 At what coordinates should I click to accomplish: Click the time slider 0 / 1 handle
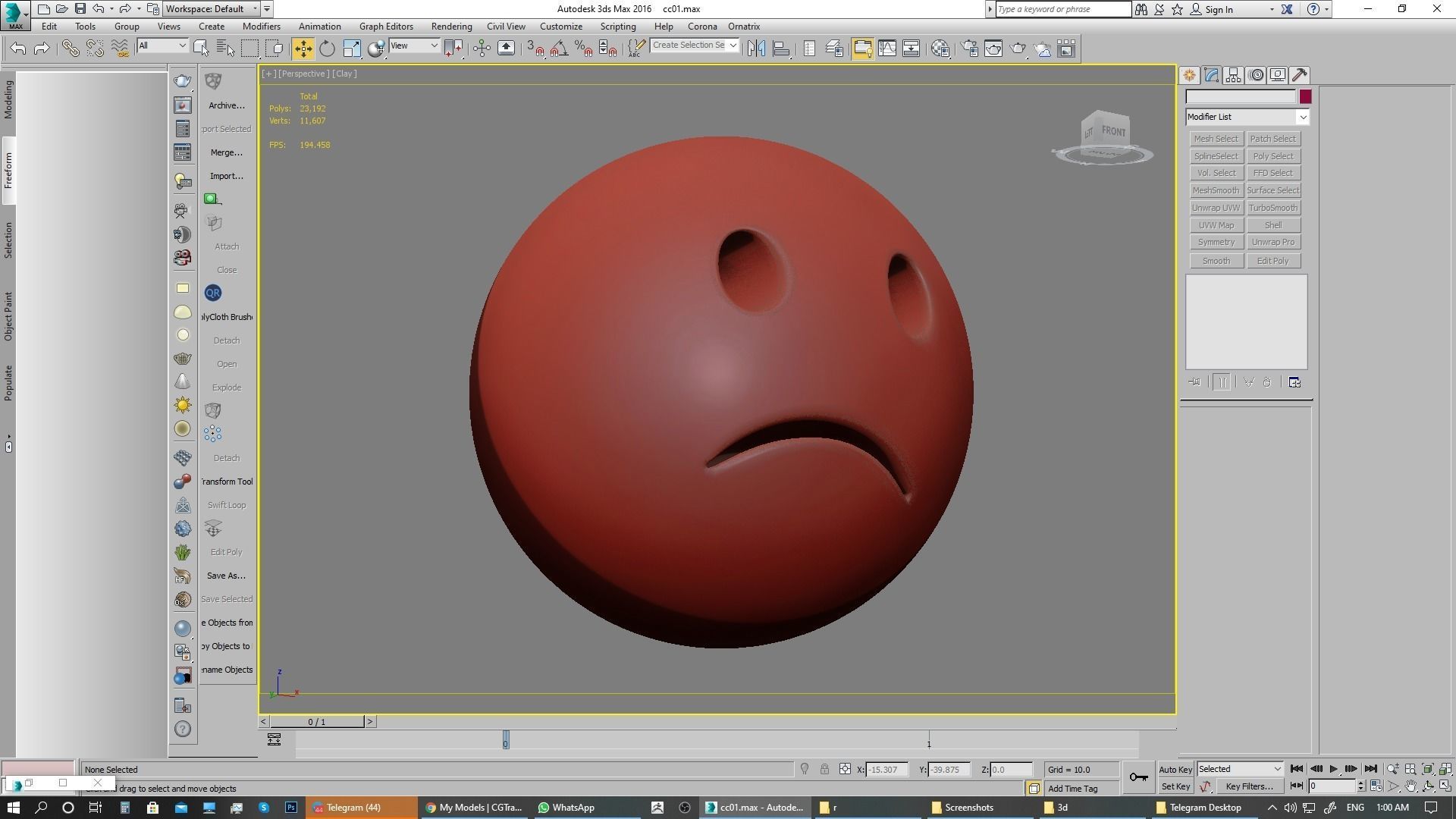[x=317, y=722]
